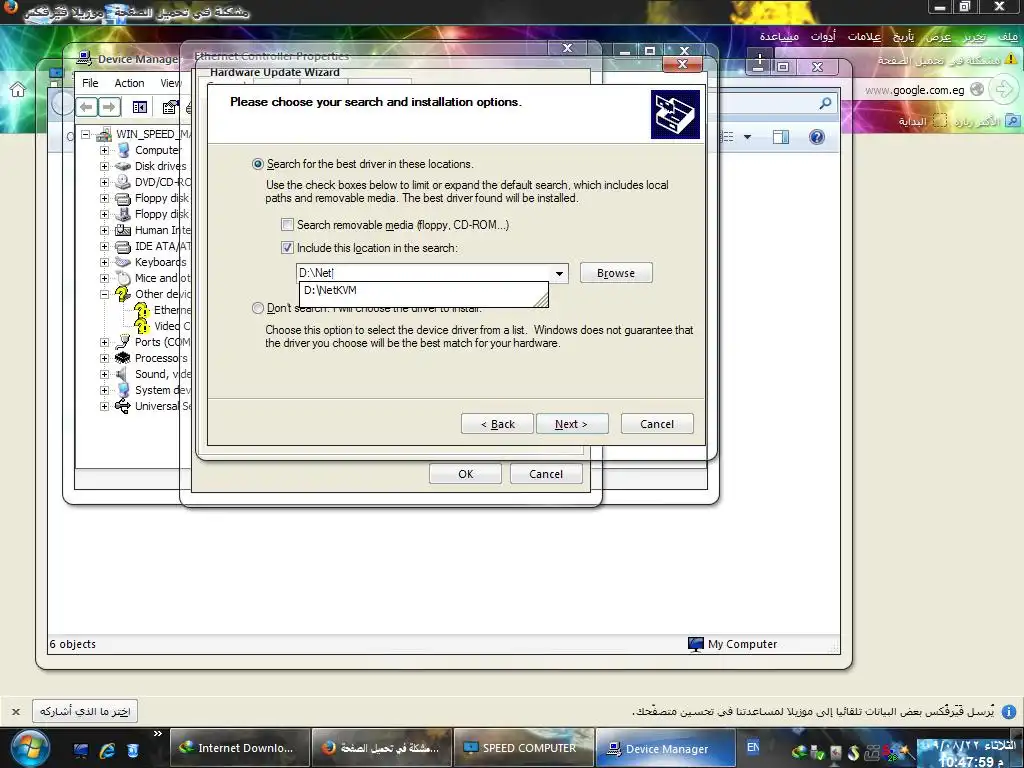This screenshot has height=768, width=1024.
Task: Click Cancel in Ethernet Controller Properties dialog
Action: 546,473
